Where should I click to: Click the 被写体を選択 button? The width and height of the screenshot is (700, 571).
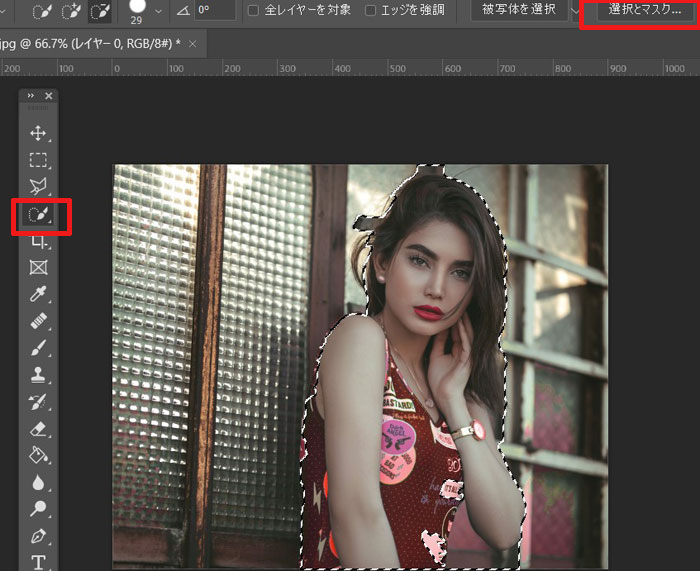click(519, 11)
